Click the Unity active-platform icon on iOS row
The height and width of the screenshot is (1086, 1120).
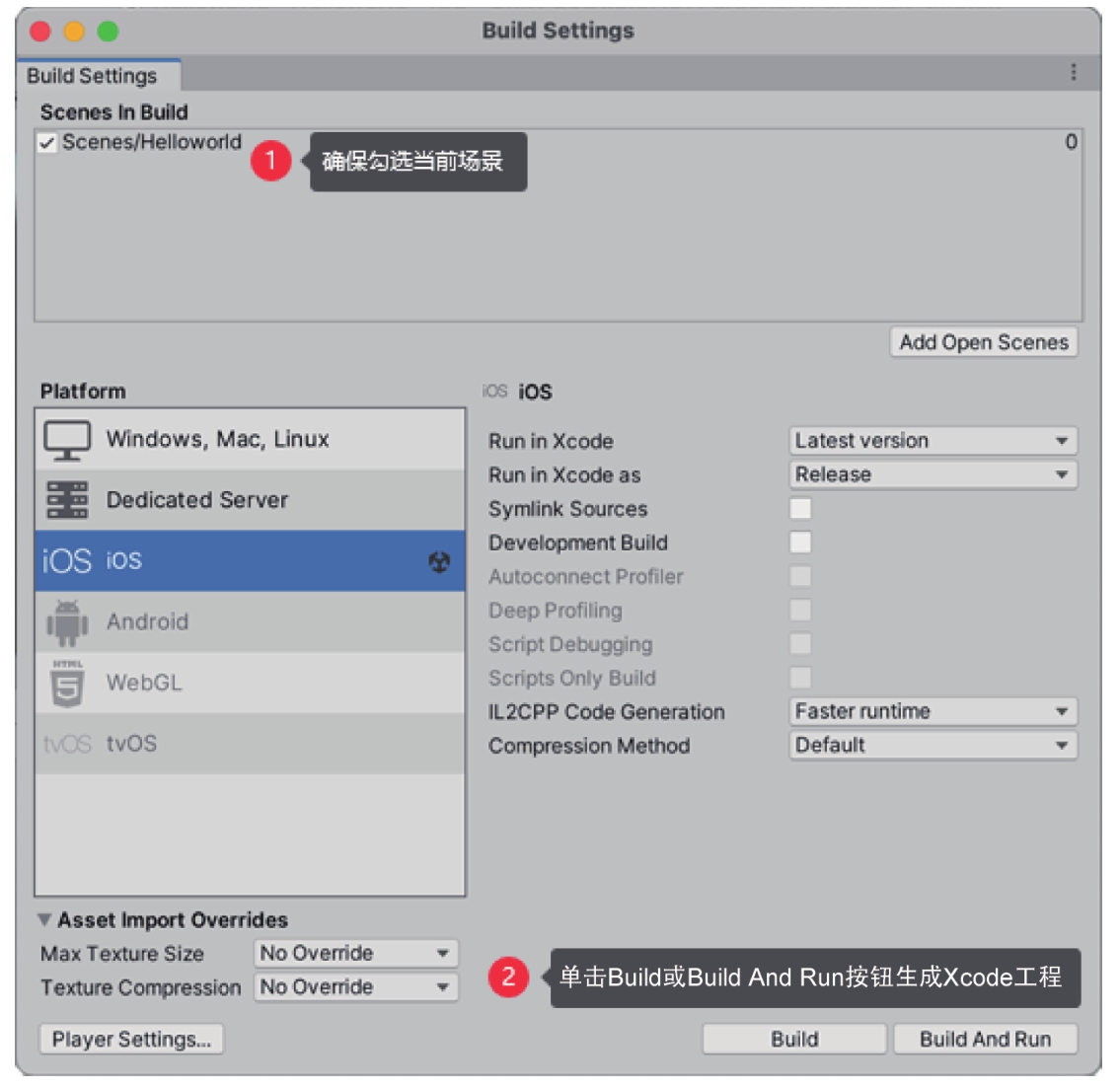[438, 562]
